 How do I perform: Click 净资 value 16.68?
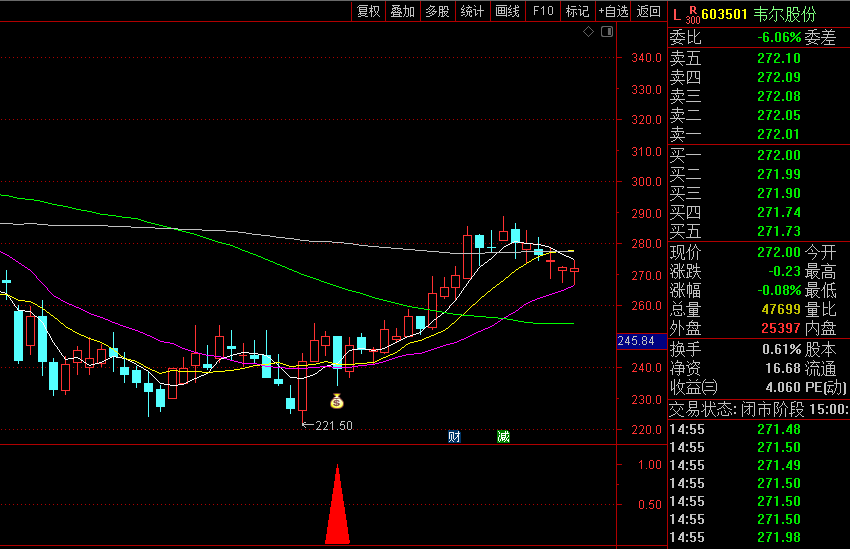(x=783, y=368)
